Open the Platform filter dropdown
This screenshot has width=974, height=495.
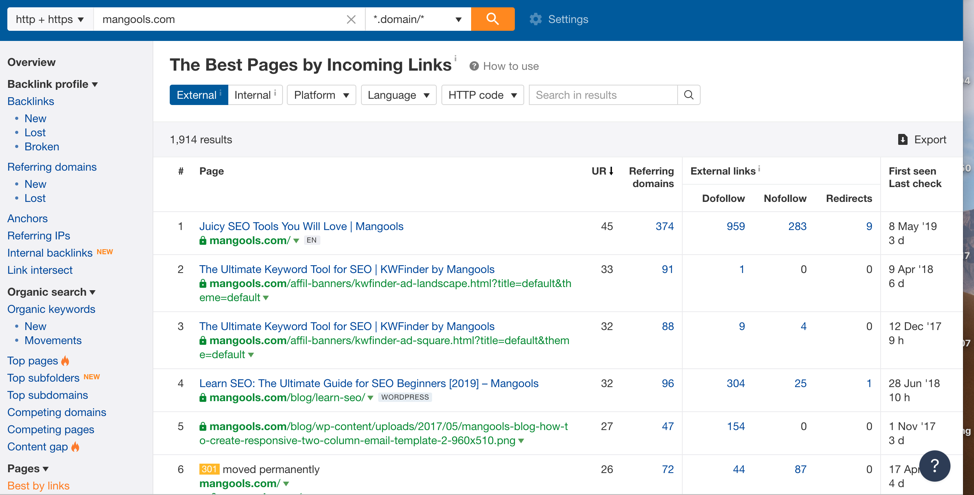click(x=322, y=95)
